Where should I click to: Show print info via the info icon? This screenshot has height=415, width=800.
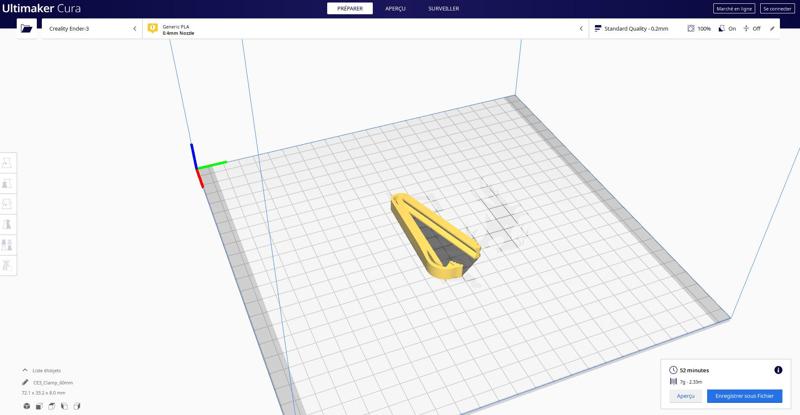click(778, 370)
